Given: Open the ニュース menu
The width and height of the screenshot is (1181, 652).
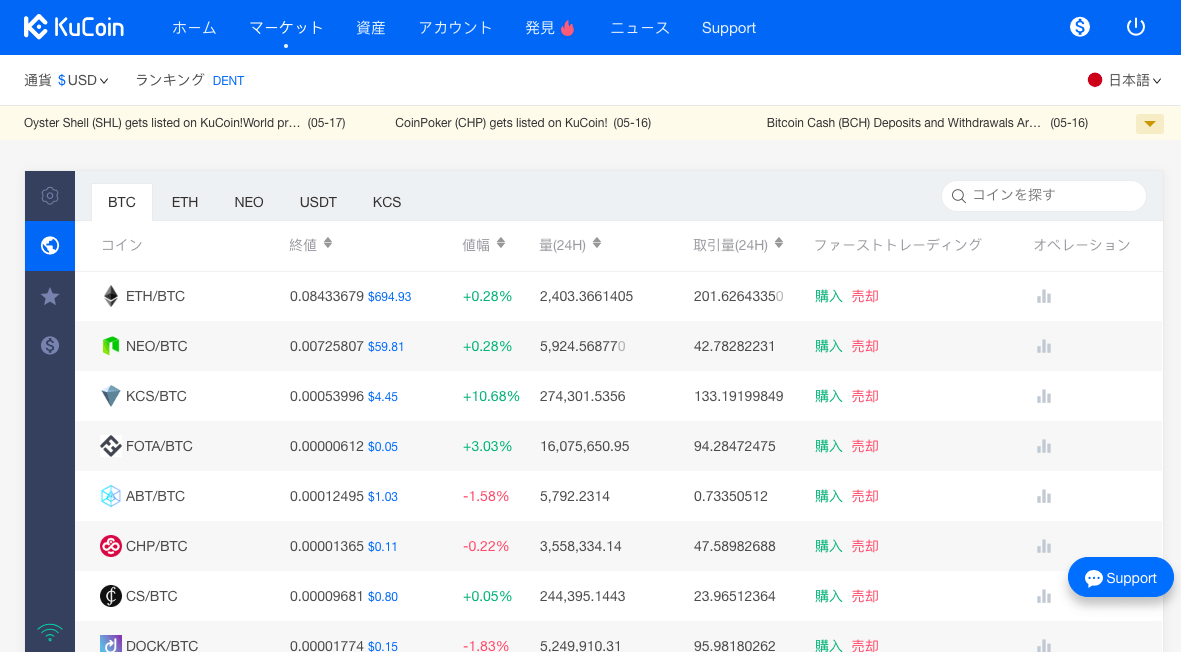Looking at the screenshot, I should 639,28.
